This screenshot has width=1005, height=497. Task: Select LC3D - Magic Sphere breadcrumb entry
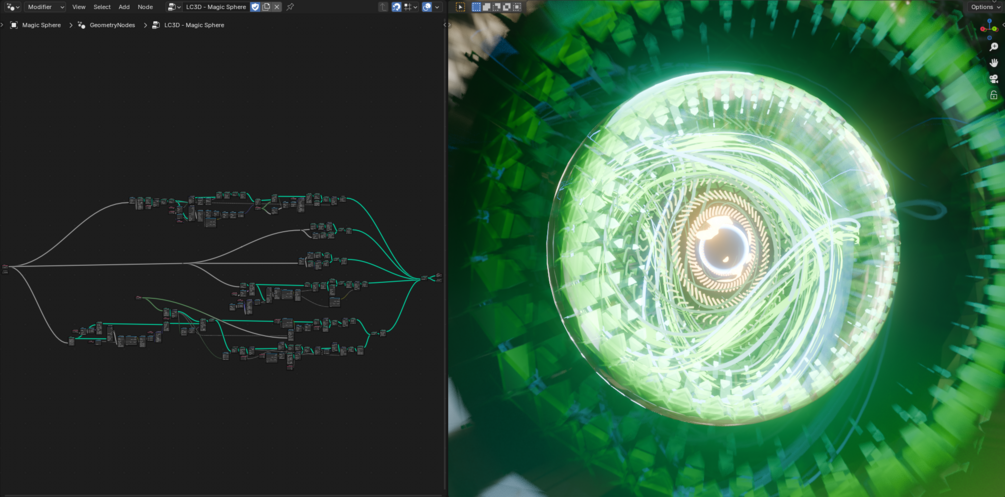tap(194, 25)
